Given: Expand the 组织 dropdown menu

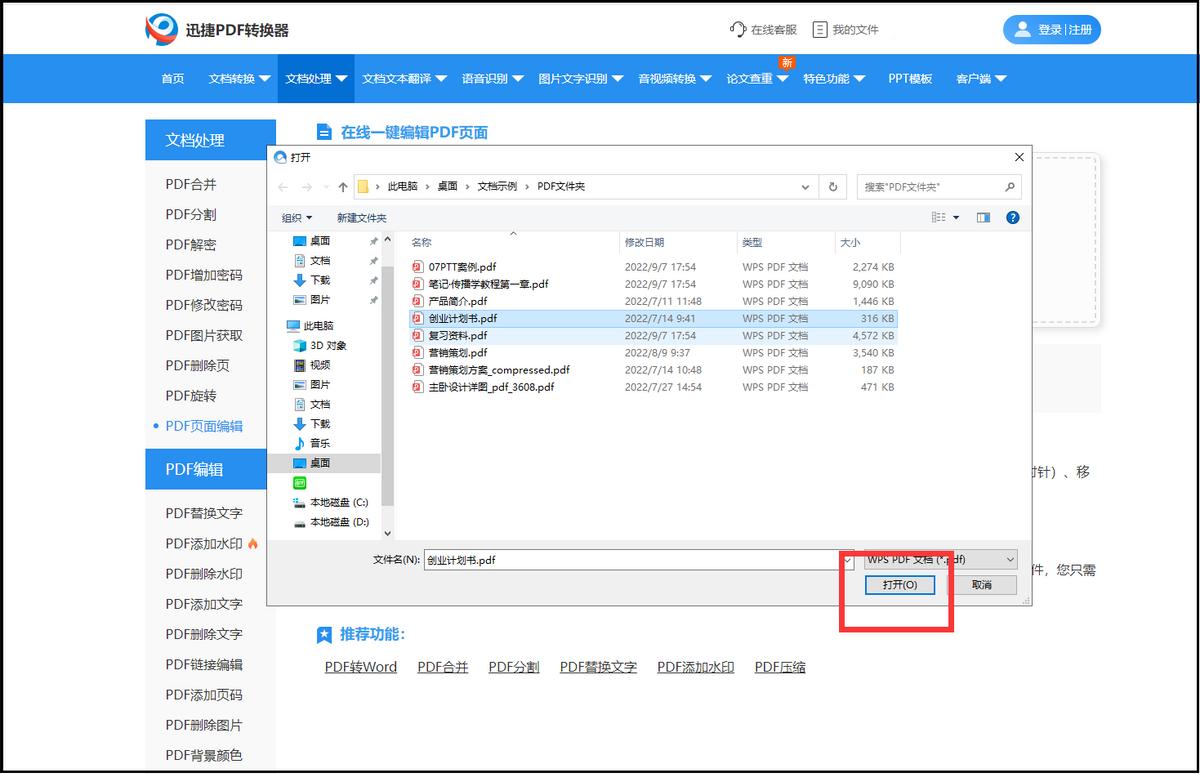Looking at the screenshot, I should pyautogui.click(x=294, y=217).
